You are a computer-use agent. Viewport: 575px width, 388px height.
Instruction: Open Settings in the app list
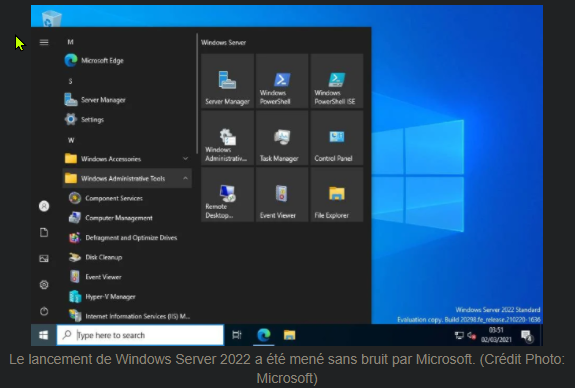(x=127, y=120)
